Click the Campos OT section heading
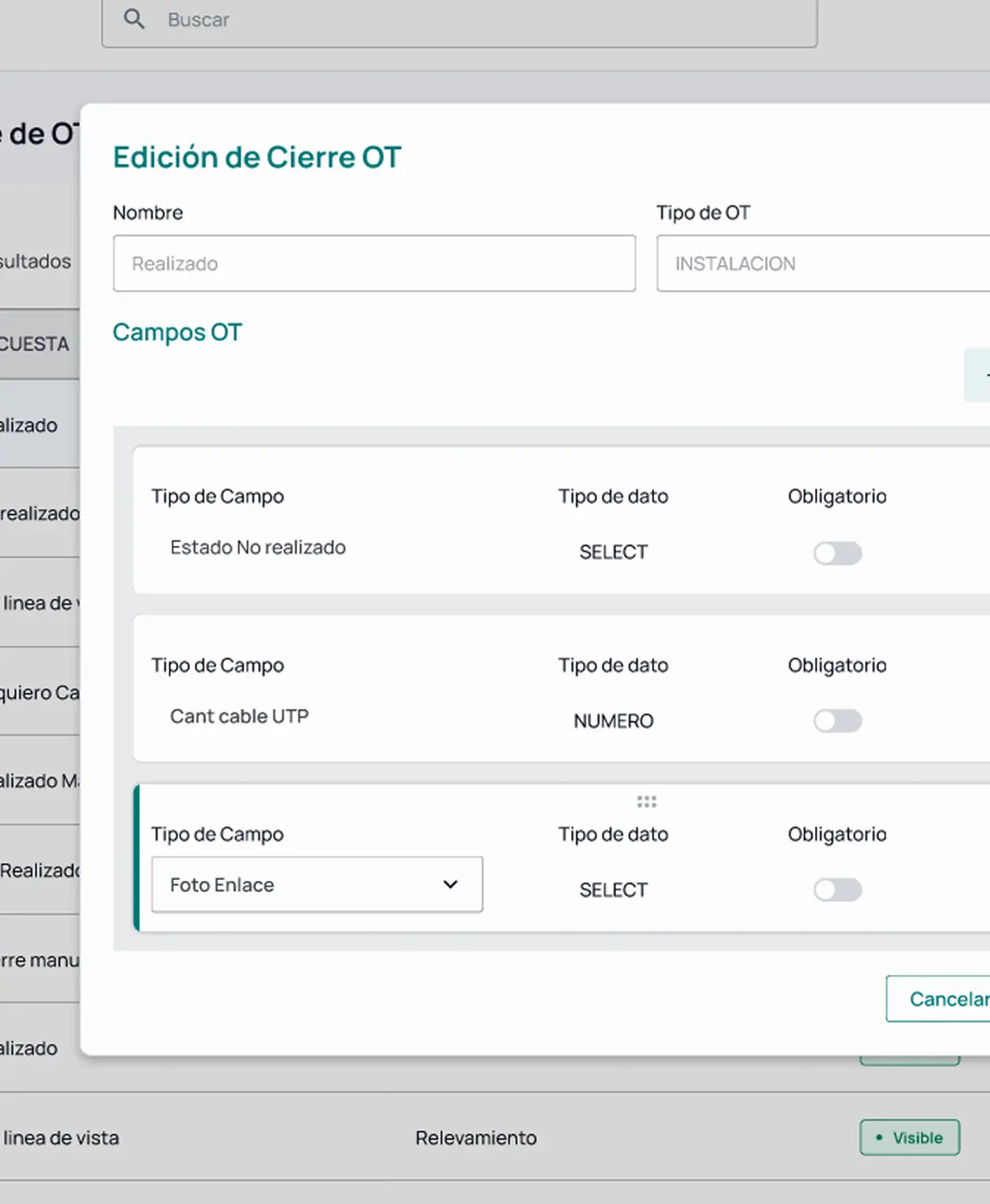This screenshot has width=990, height=1204. pos(177,332)
